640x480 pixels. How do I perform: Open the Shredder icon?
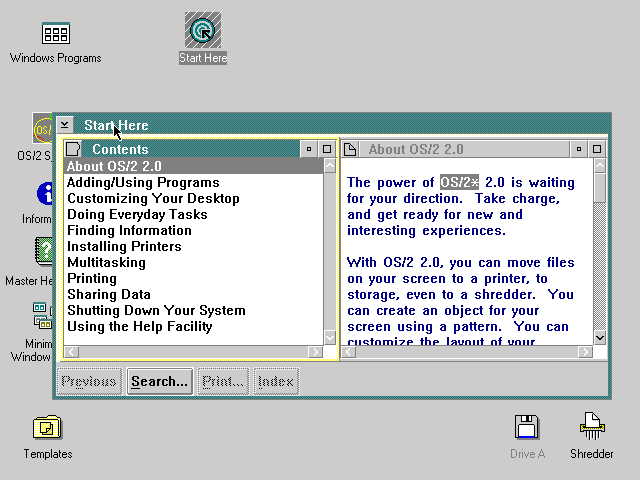pyautogui.click(x=592, y=426)
